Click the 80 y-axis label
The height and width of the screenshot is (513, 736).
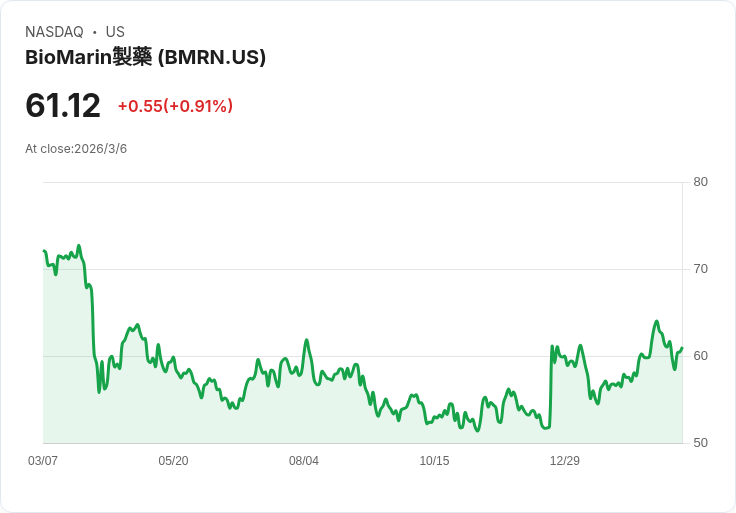point(700,182)
